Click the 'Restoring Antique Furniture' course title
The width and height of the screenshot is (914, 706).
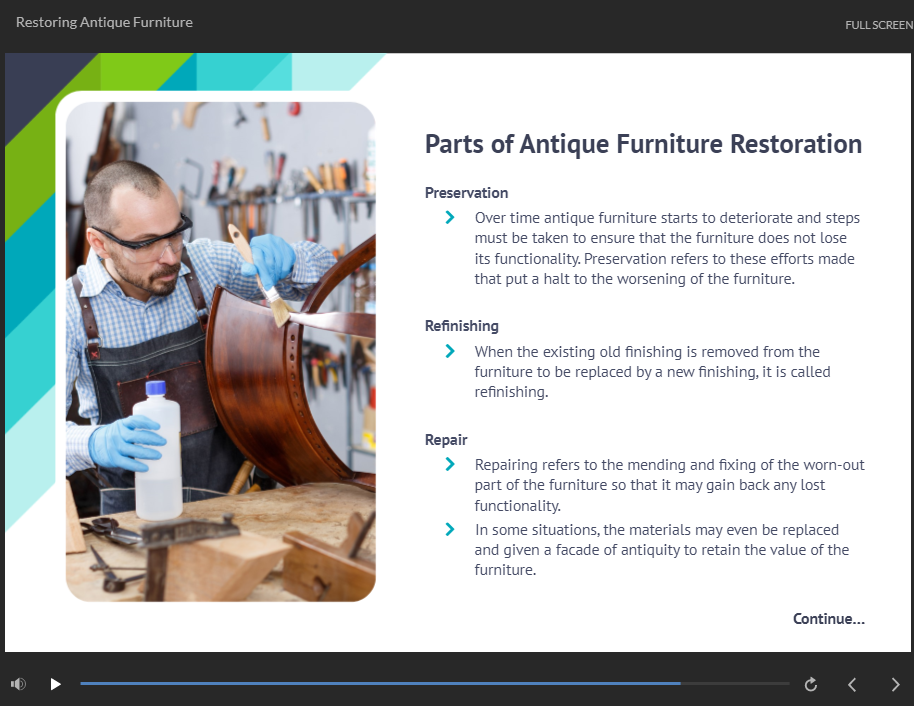point(104,22)
